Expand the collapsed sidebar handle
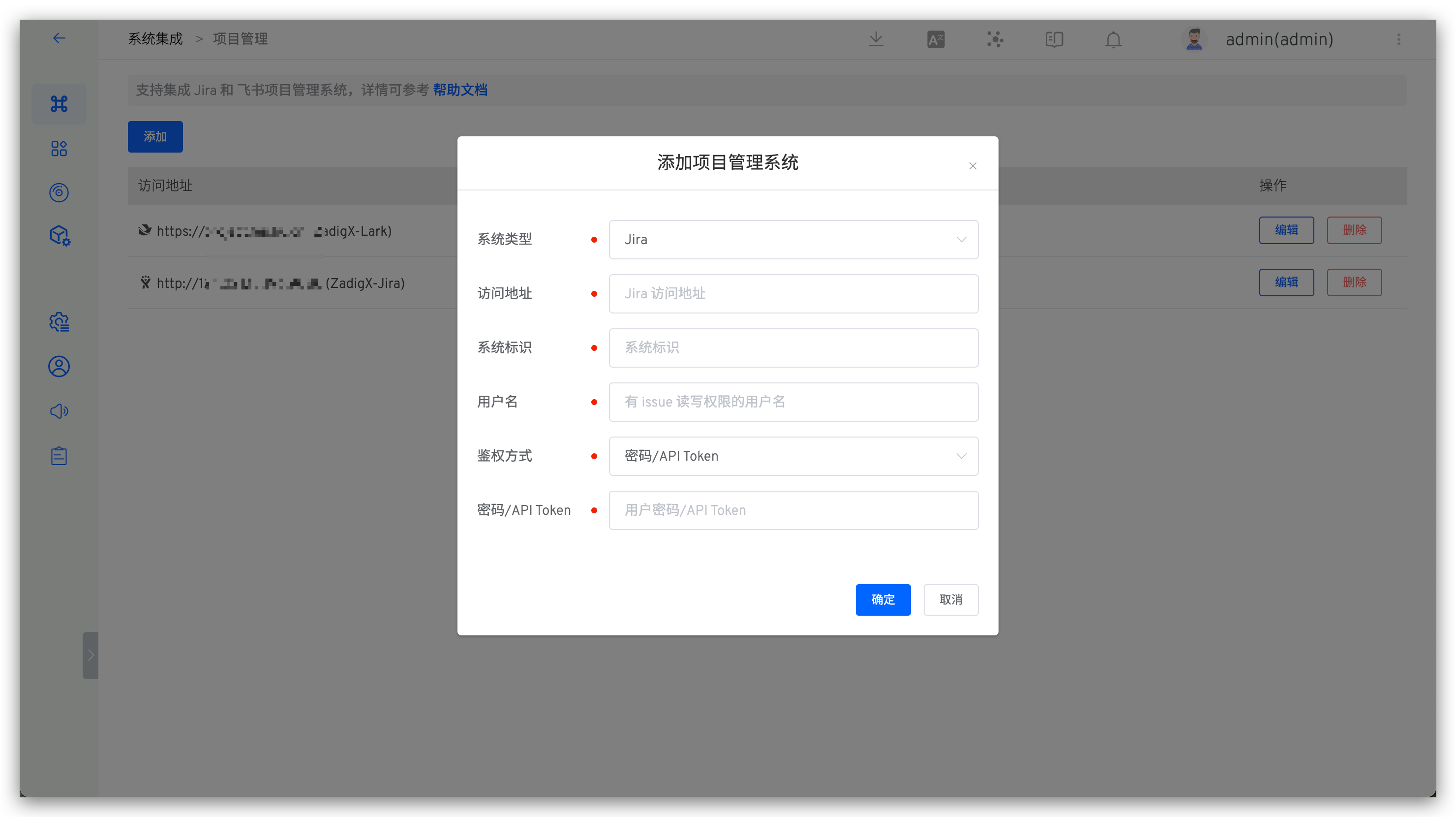 pos(91,655)
